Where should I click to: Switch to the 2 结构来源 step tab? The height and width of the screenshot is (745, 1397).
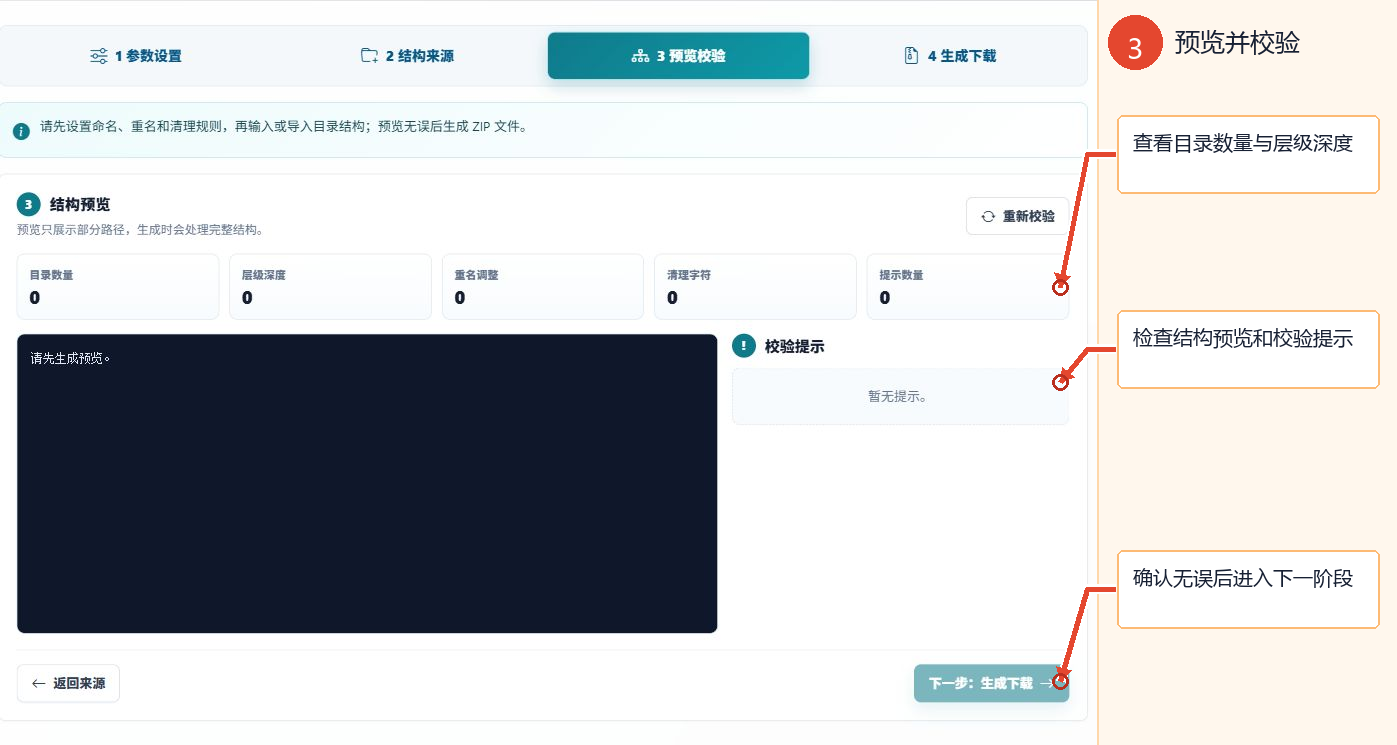407,56
